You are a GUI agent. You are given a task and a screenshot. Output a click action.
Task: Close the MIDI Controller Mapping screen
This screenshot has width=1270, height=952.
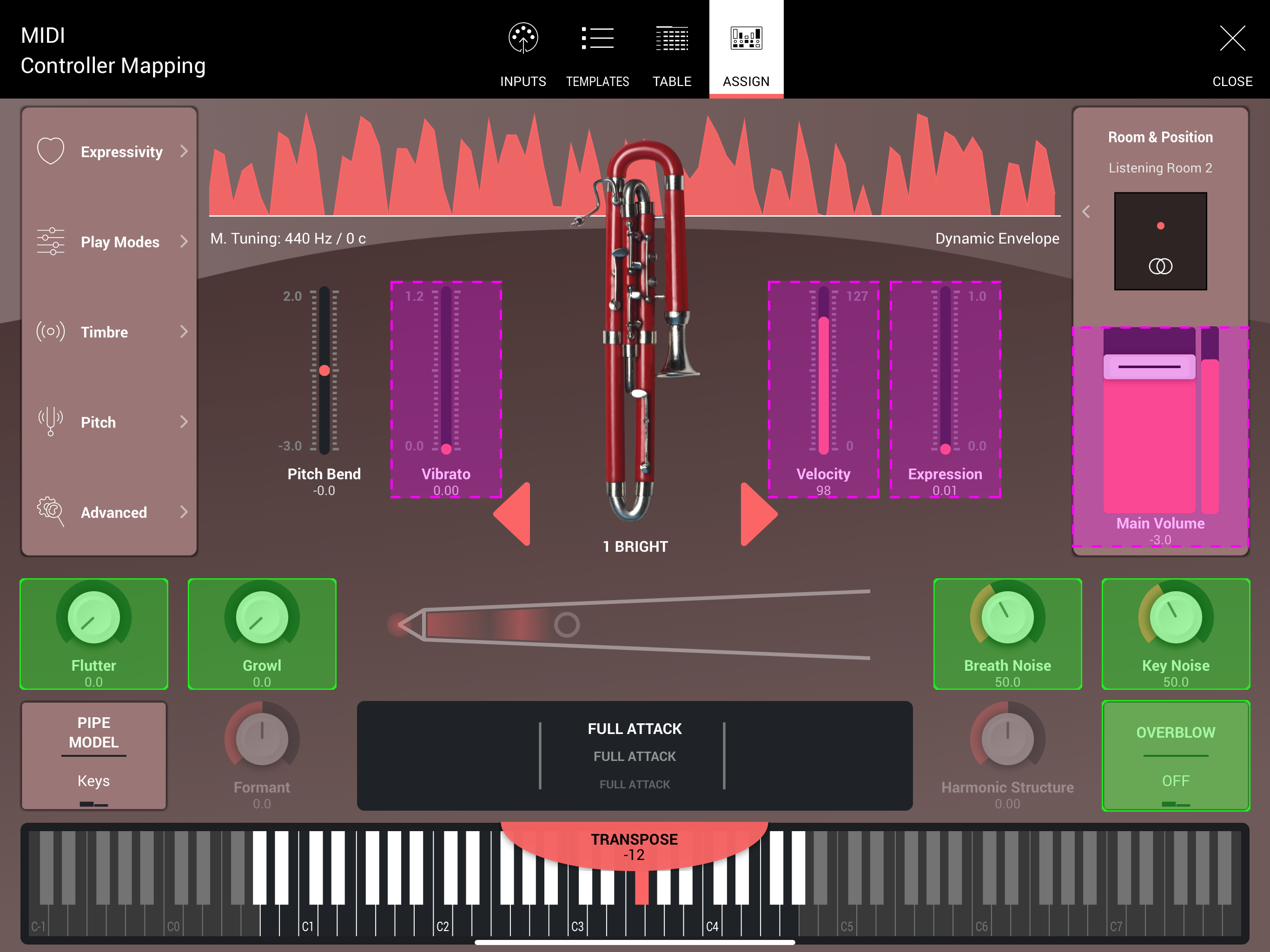1232,39
